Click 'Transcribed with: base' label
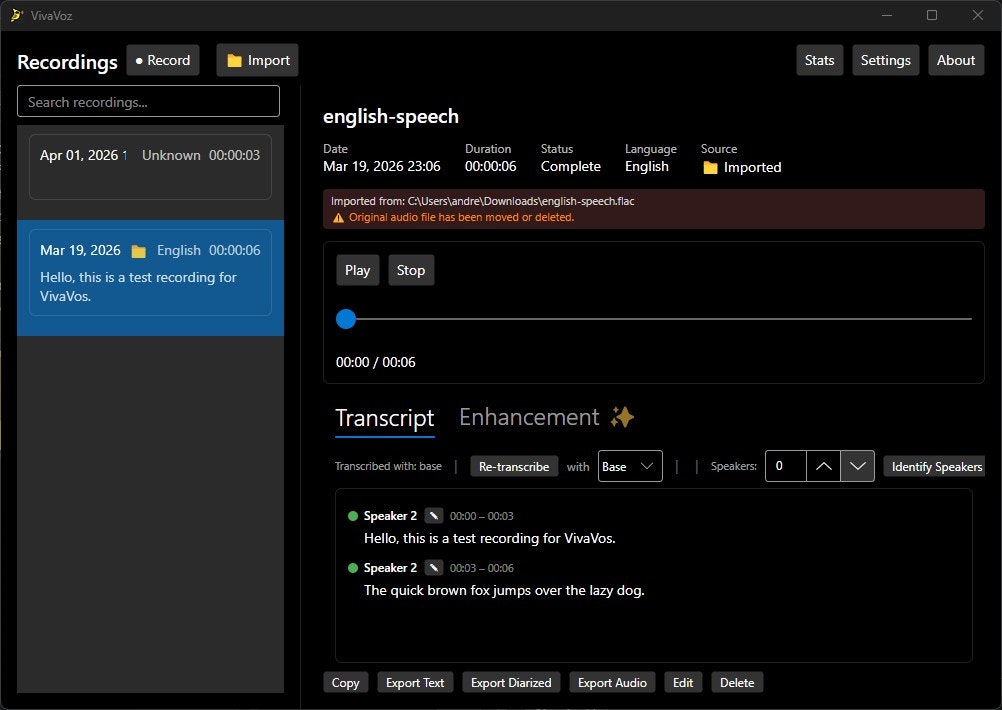Screen dimensions: 1002x710 388,466
